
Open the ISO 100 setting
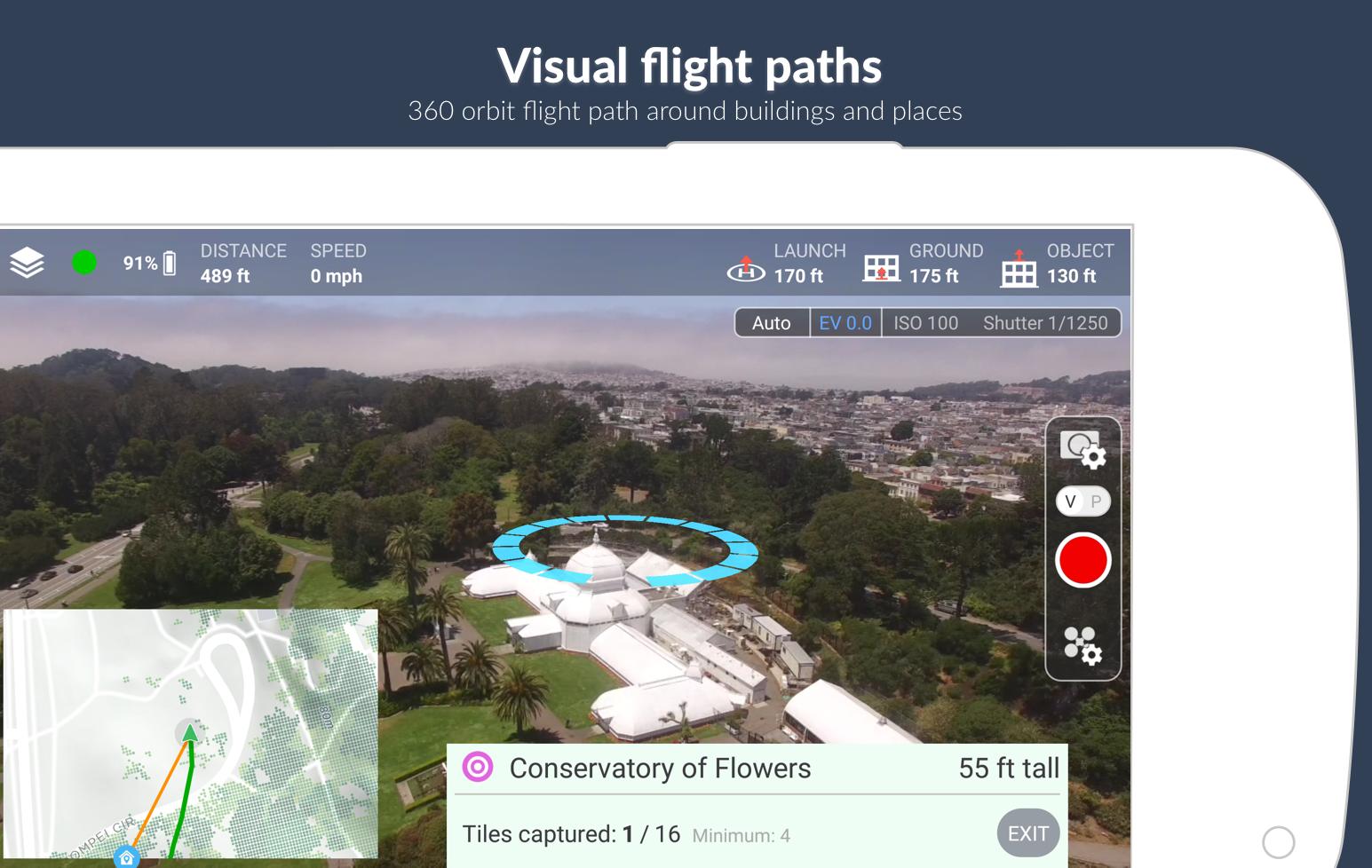pyautogui.click(x=924, y=323)
